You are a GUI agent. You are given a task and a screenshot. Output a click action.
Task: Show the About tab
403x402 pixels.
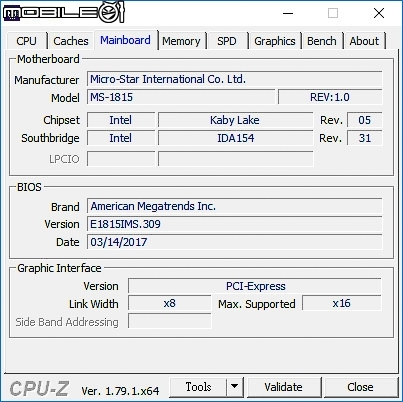pyautogui.click(x=364, y=41)
